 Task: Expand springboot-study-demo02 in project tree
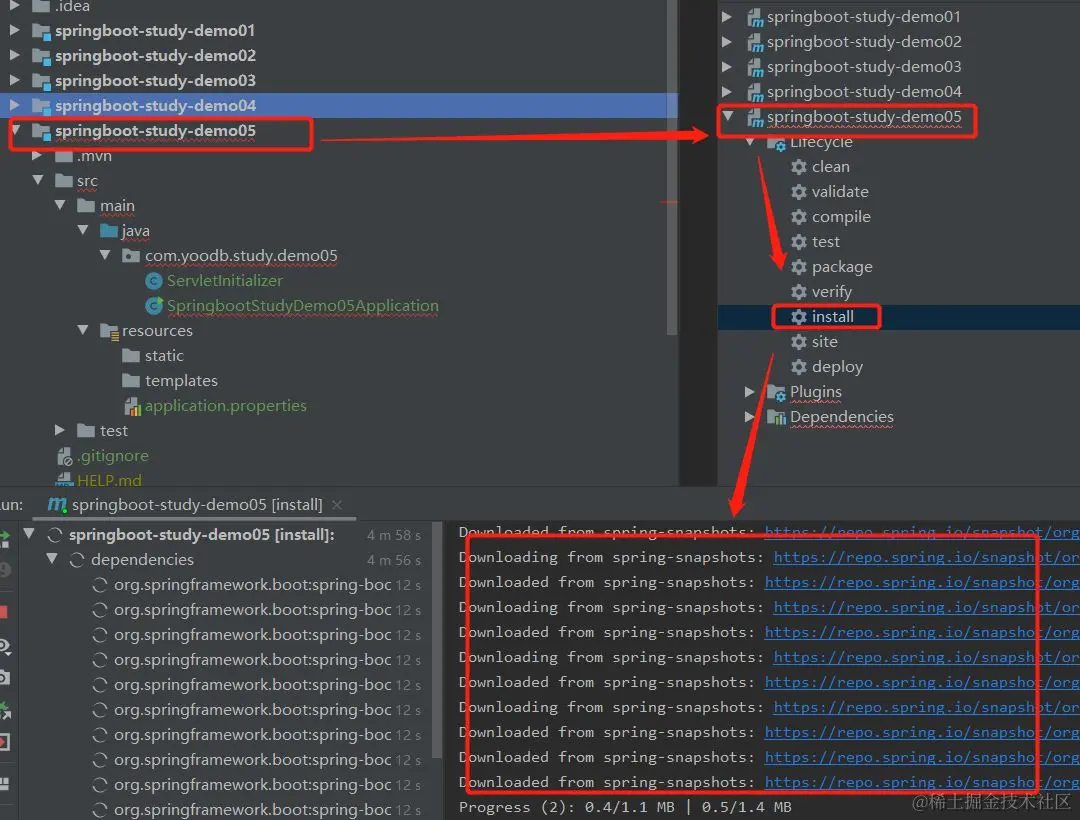click(x=14, y=55)
